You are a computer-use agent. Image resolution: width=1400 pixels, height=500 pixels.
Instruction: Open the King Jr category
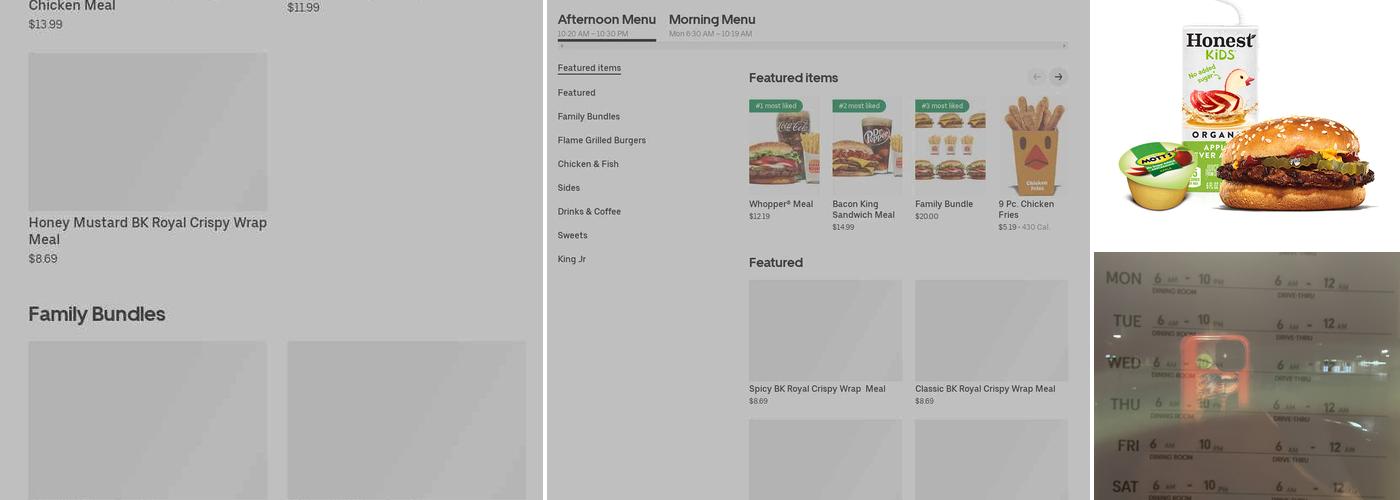tap(572, 260)
